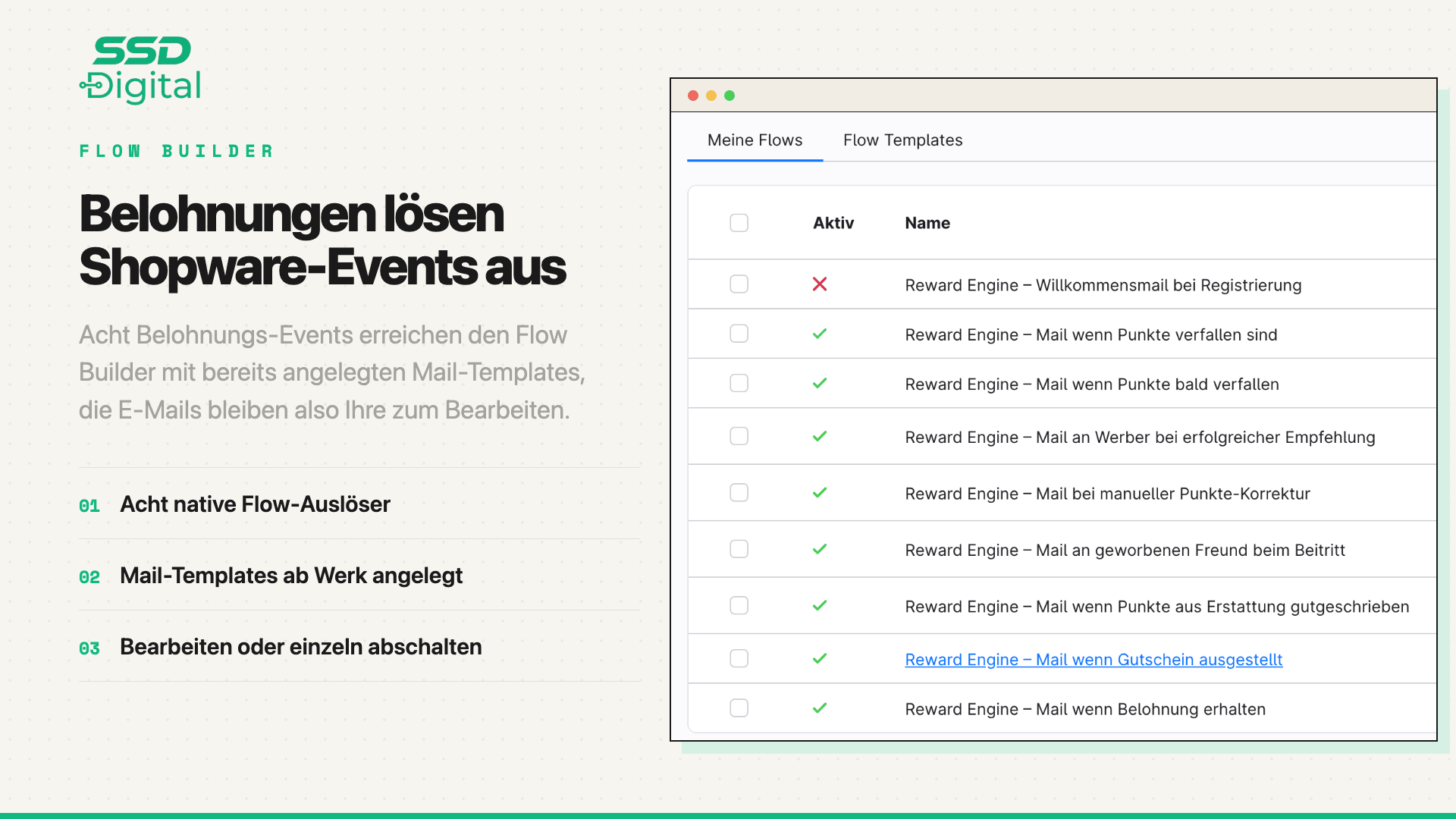Image resolution: width=1456 pixels, height=819 pixels.
Task: Click the active checkmark for Punkte verfallen sind
Action: (x=820, y=334)
